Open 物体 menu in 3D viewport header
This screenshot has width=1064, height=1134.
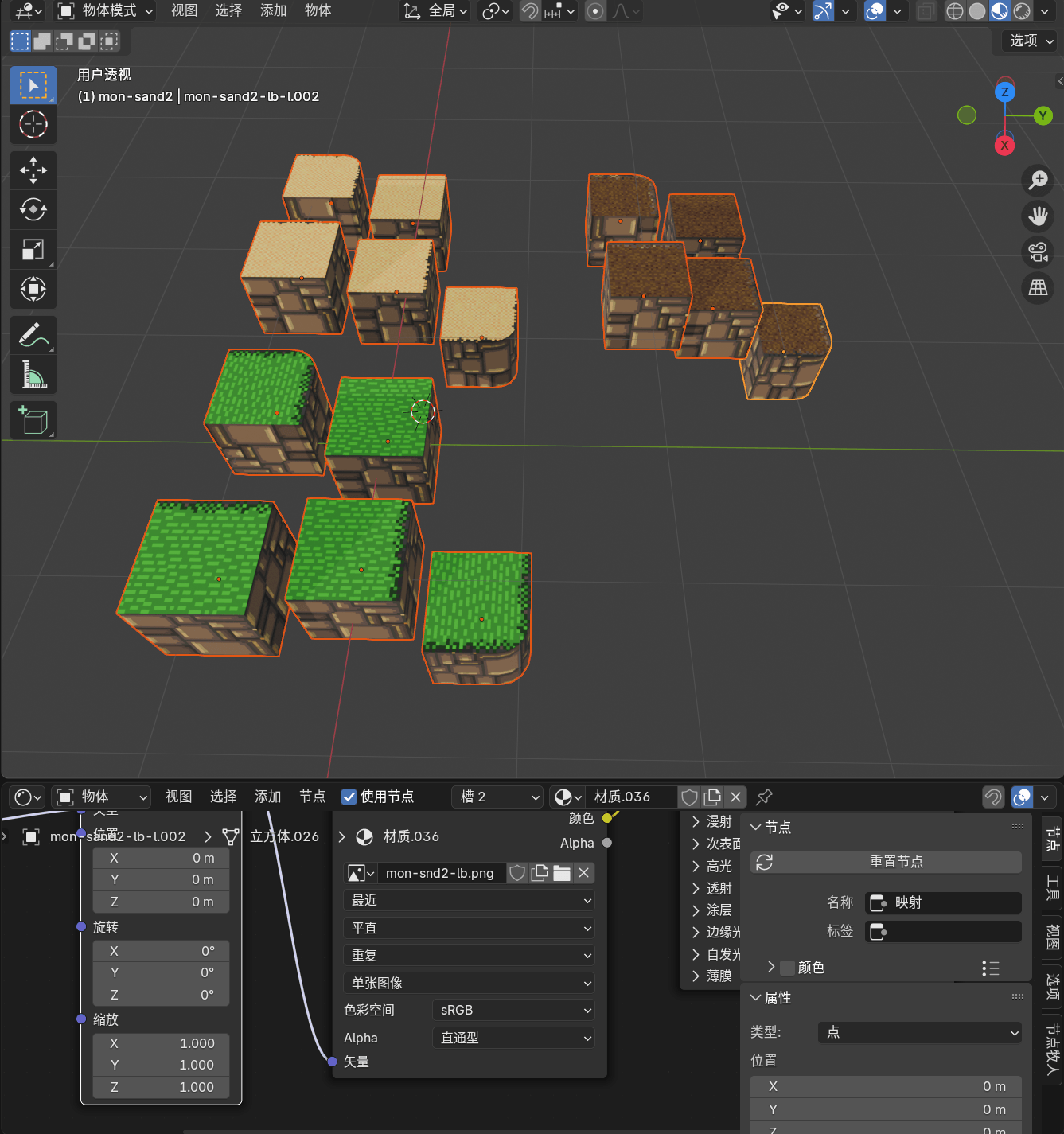click(318, 11)
